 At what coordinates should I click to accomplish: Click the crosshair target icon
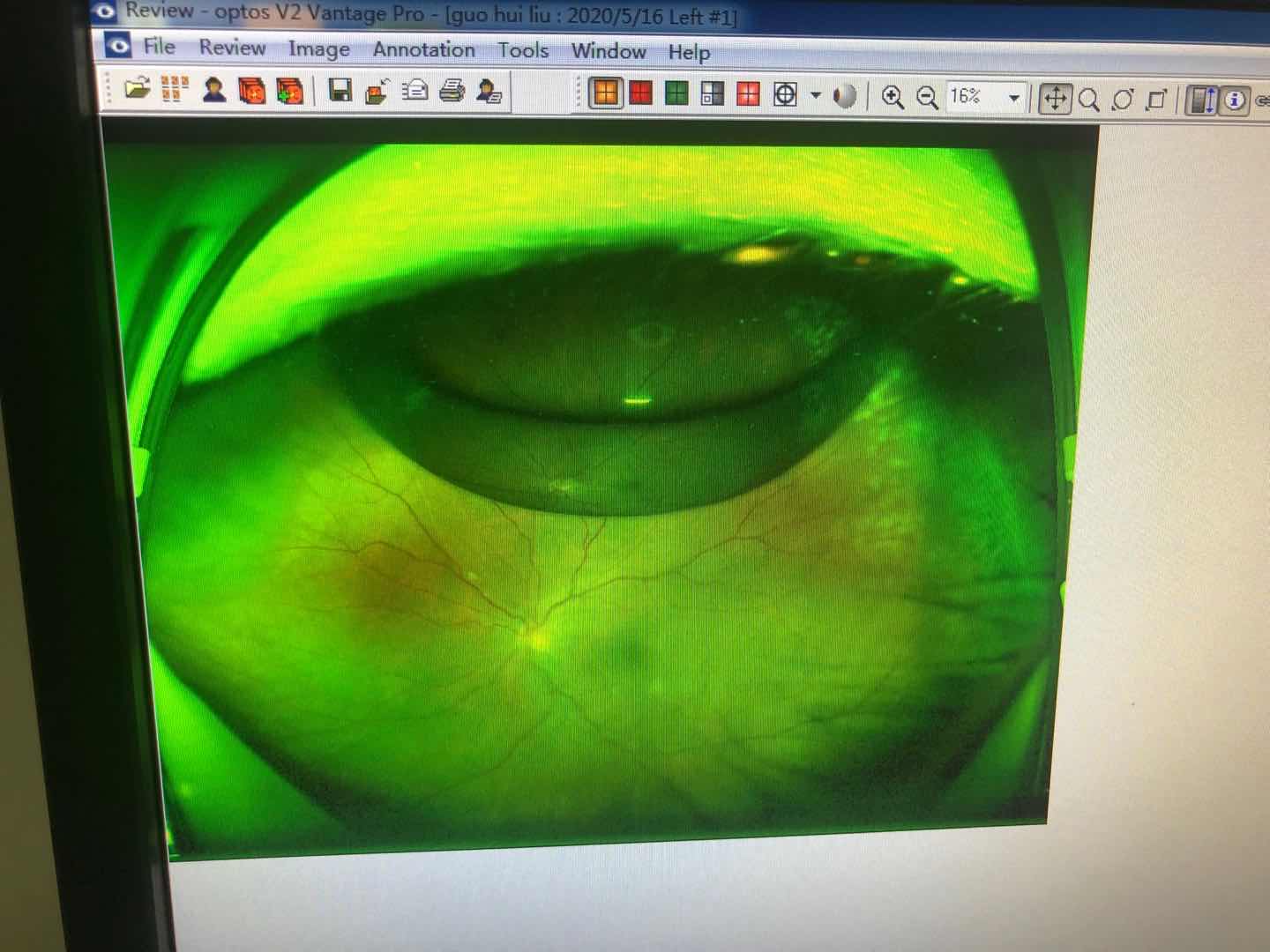pos(785,94)
